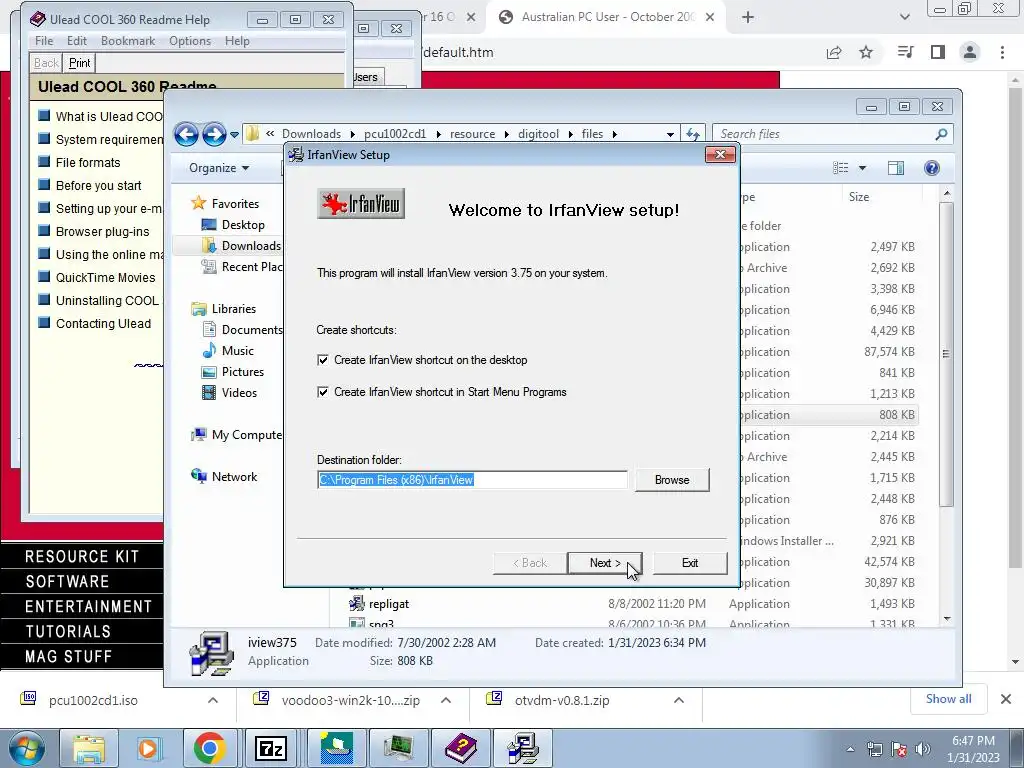The image size is (1024, 768).
Task: Open Chrome side panel icon
Action: 938,52
